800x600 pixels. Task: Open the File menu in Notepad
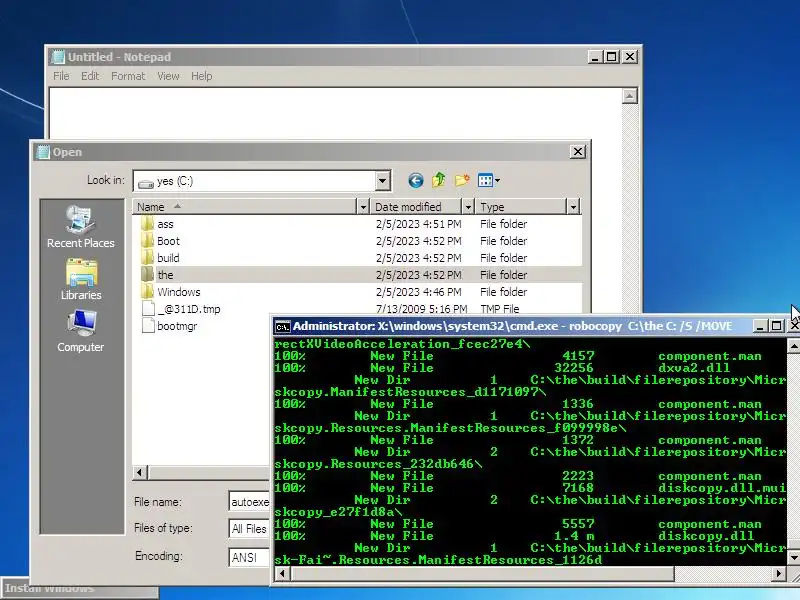(61, 76)
